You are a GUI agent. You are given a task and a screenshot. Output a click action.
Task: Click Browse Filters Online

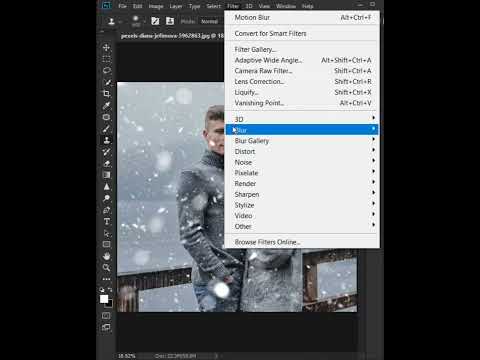point(302,242)
